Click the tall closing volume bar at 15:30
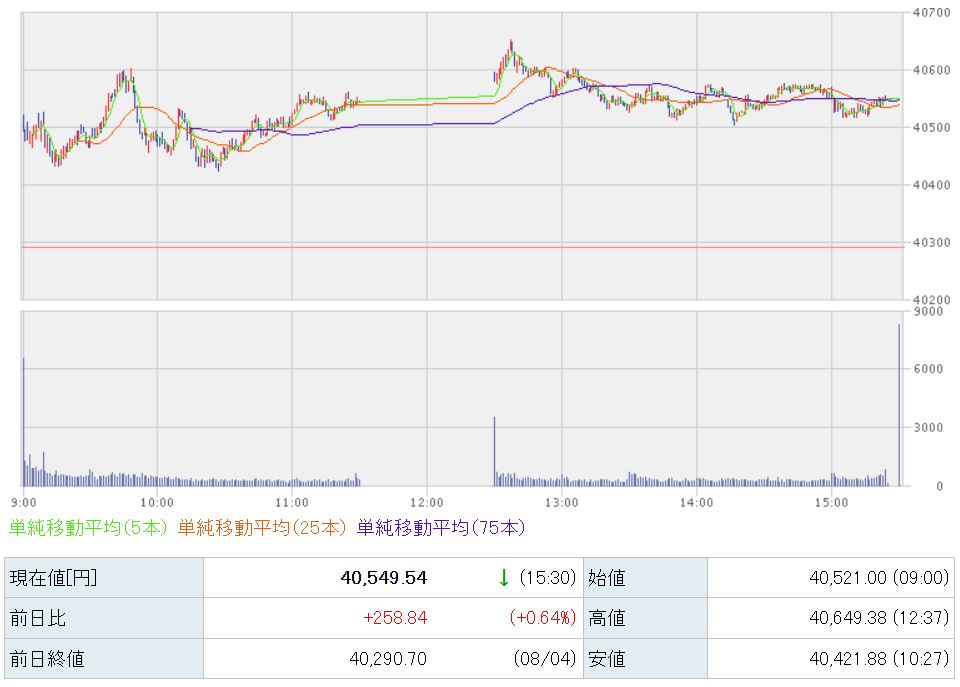 899,405
